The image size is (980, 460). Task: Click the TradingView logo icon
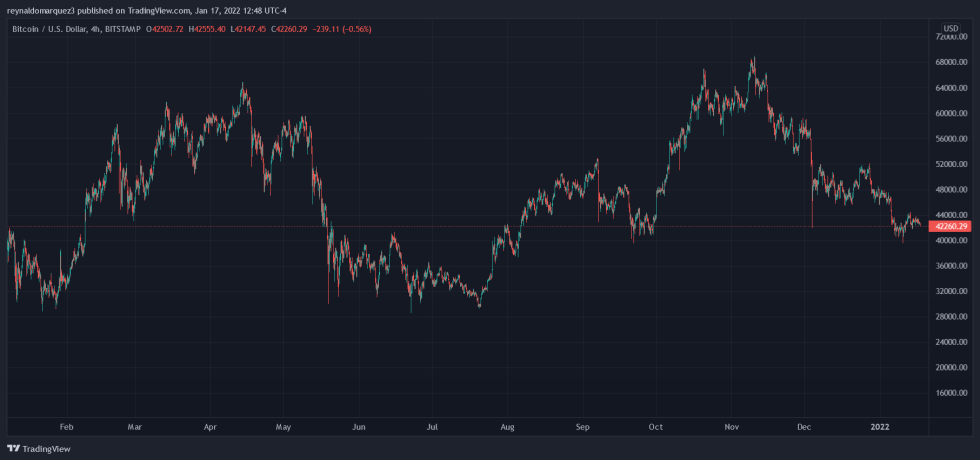point(14,449)
